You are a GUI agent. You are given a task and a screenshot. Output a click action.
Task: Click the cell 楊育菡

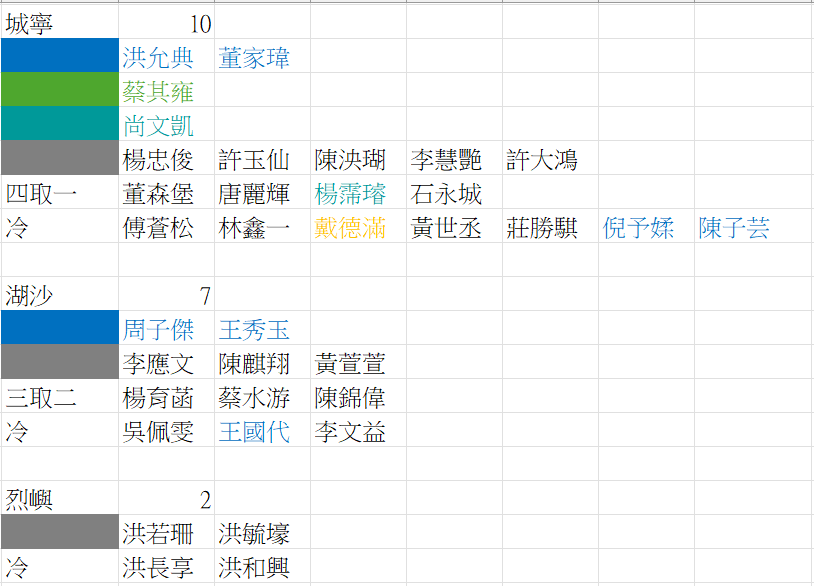[x=167, y=396]
